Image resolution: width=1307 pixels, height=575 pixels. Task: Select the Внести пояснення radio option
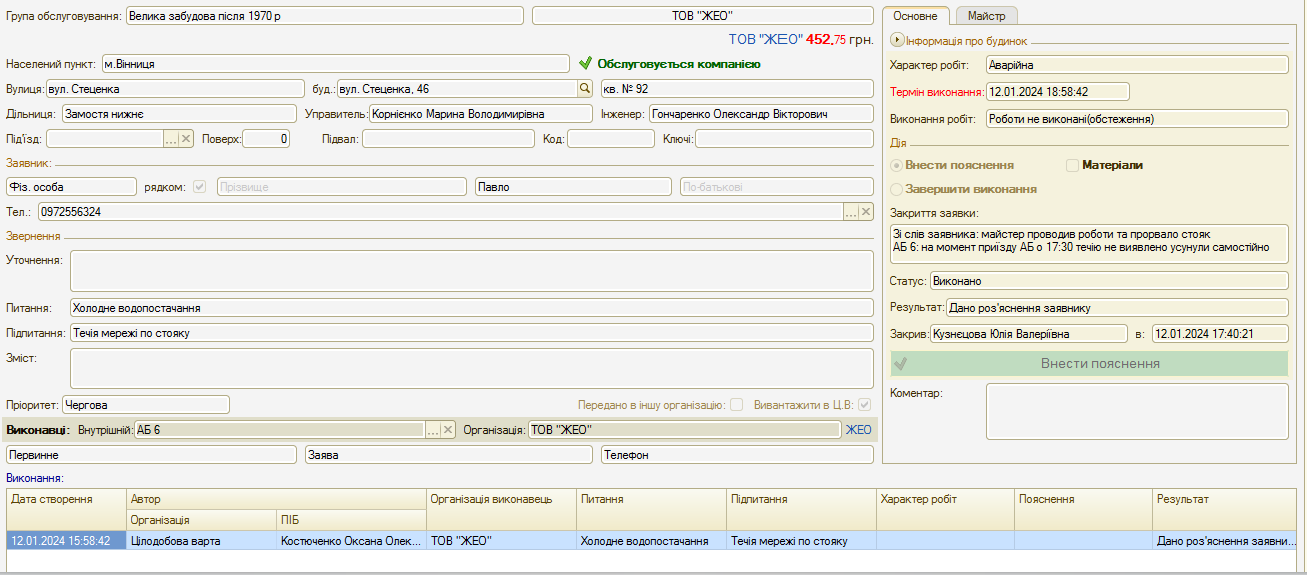pyautogui.click(x=896, y=165)
